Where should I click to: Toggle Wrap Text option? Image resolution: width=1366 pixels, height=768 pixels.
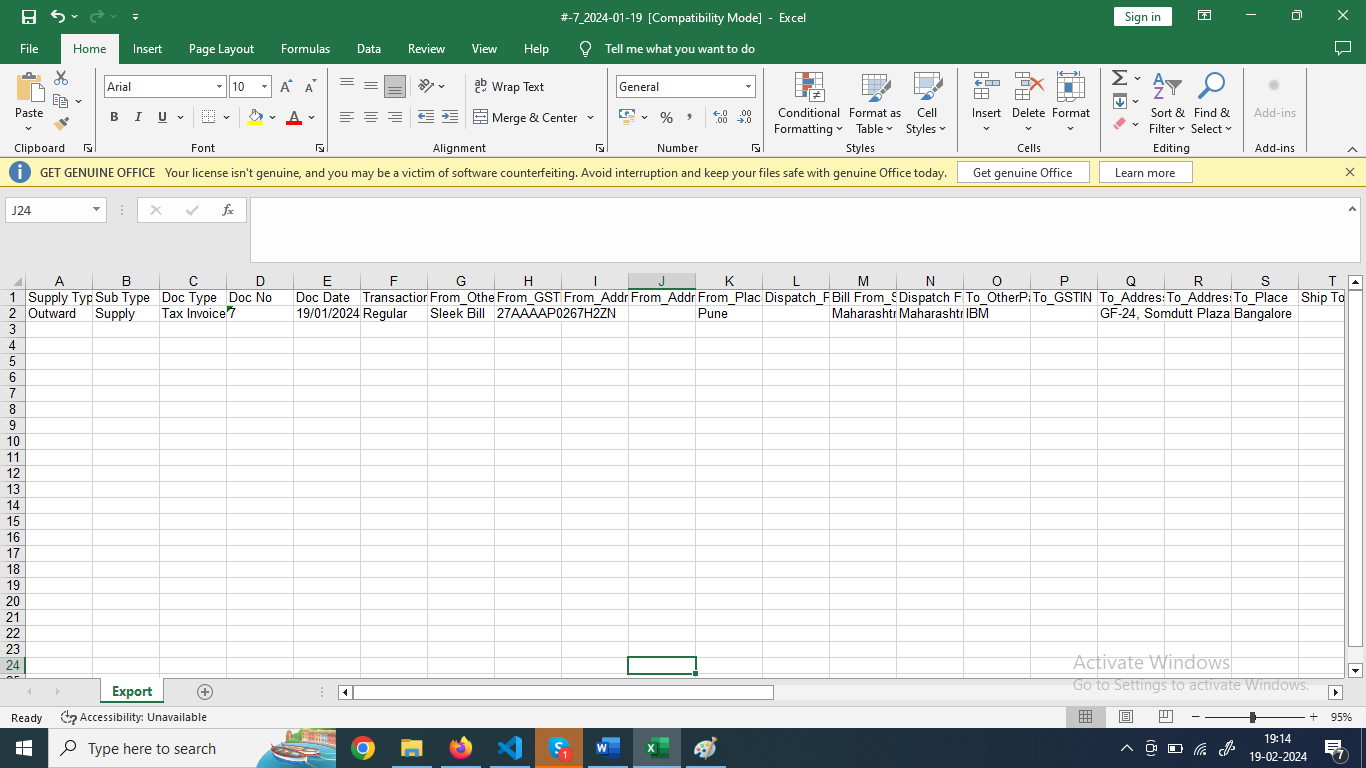point(509,87)
